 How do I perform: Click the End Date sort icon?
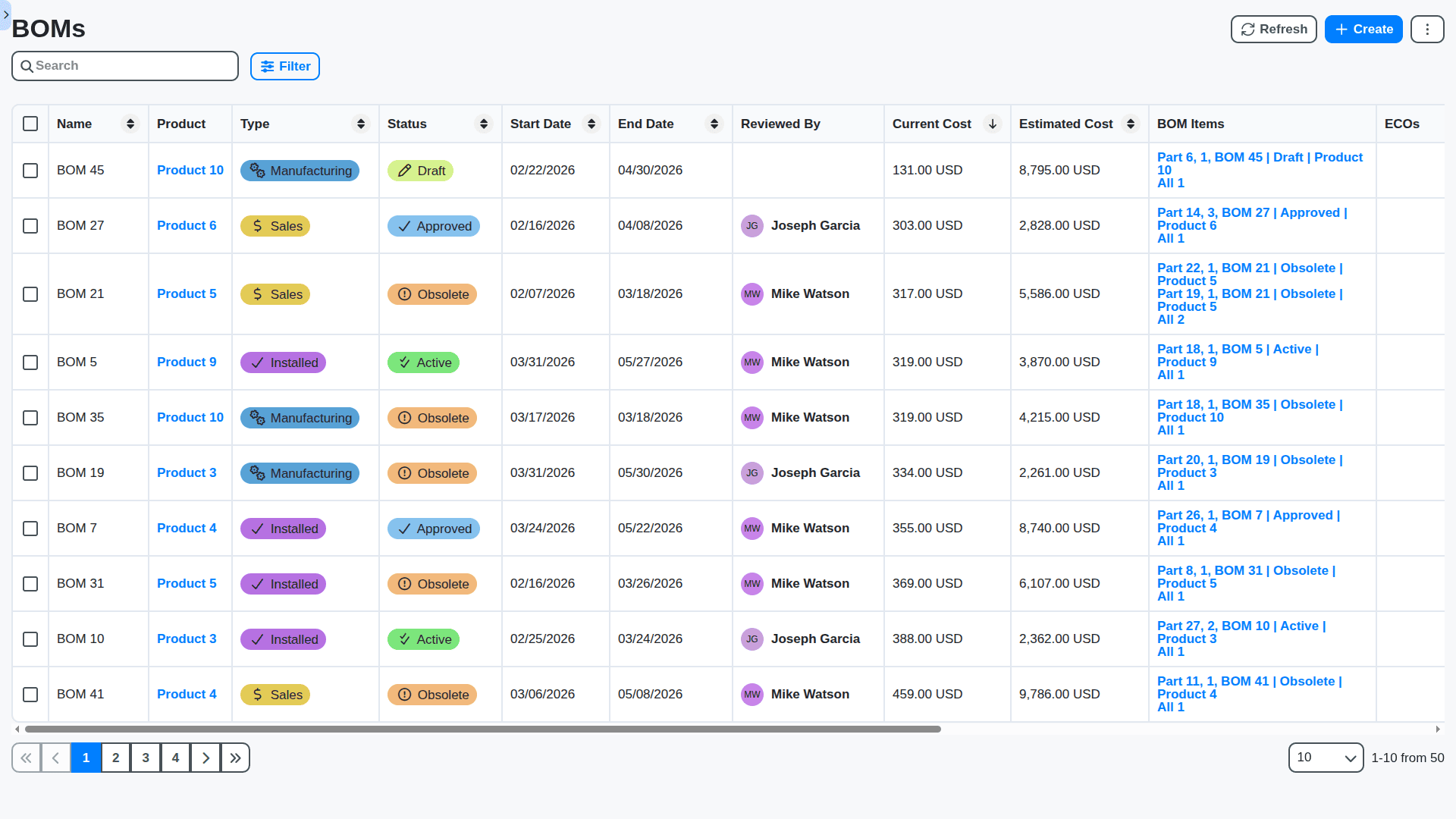point(714,124)
